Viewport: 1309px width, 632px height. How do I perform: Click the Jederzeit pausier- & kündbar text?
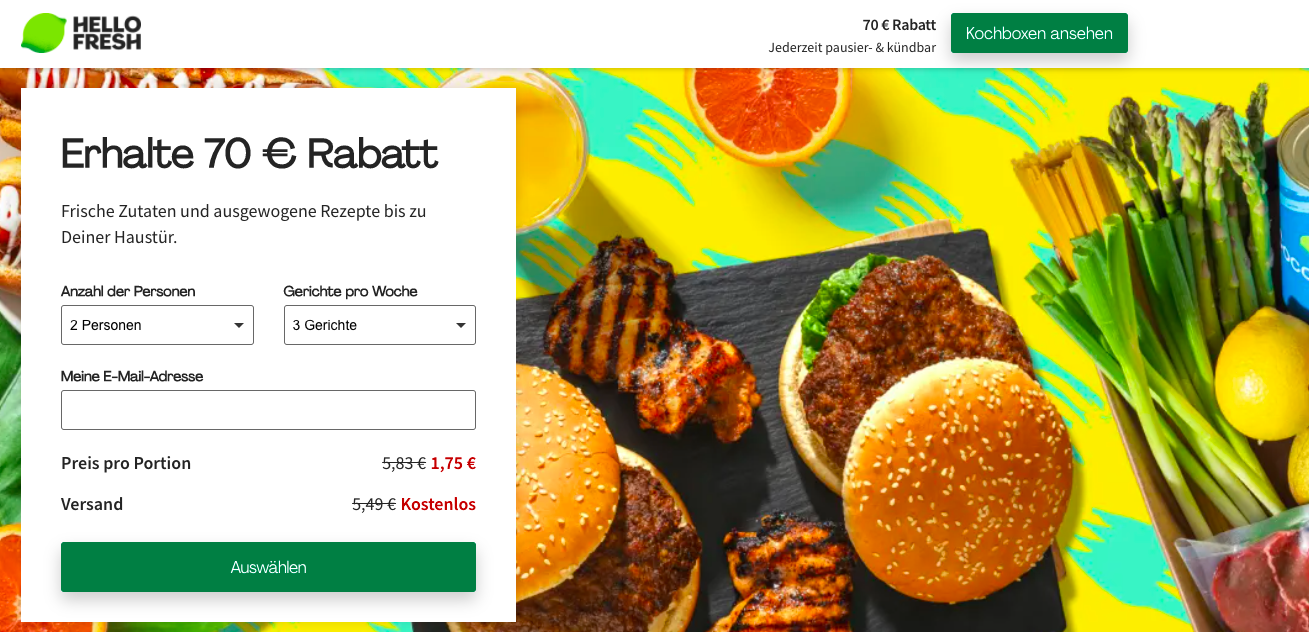(x=852, y=47)
